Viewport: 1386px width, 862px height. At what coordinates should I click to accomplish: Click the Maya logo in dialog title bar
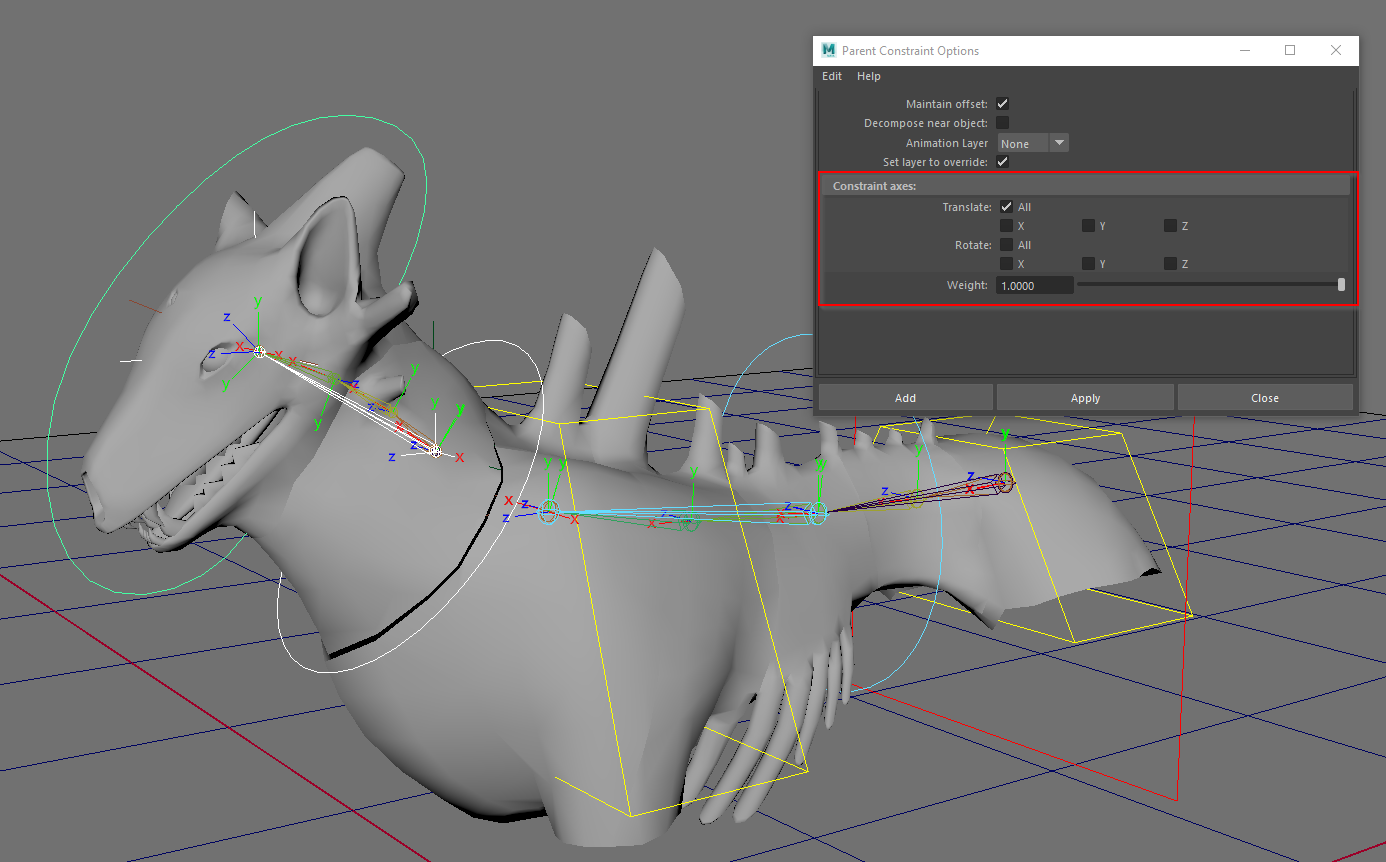tap(828, 50)
